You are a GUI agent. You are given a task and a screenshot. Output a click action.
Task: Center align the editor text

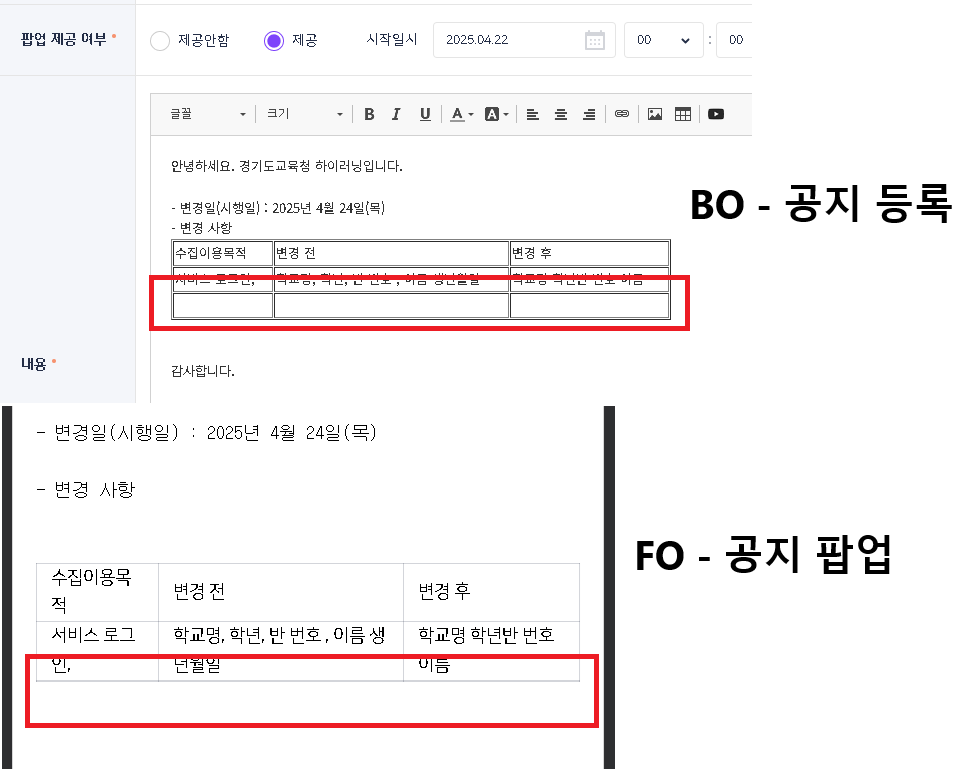tap(561, 114)
